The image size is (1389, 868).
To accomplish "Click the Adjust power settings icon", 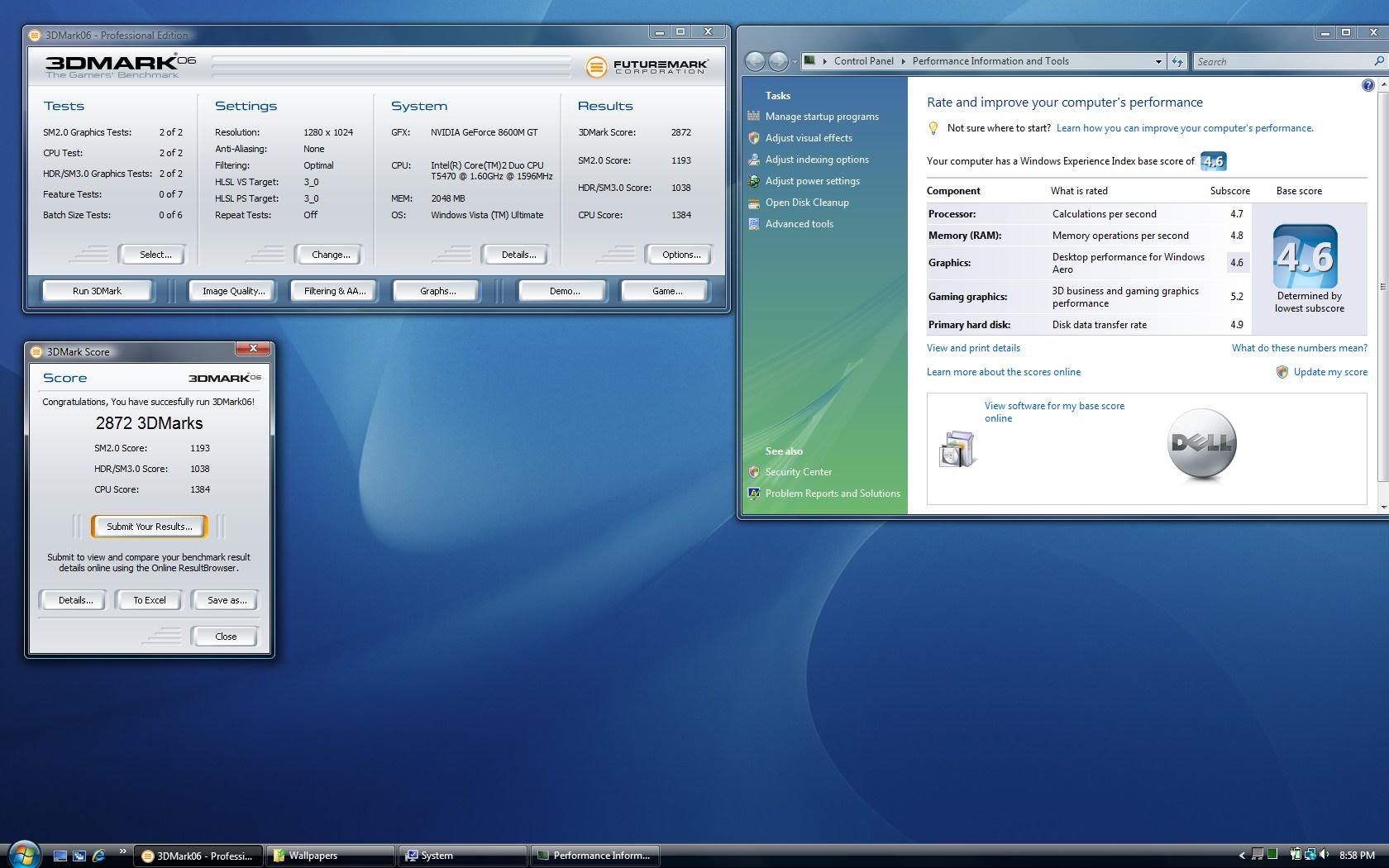I will coord(753,181).
